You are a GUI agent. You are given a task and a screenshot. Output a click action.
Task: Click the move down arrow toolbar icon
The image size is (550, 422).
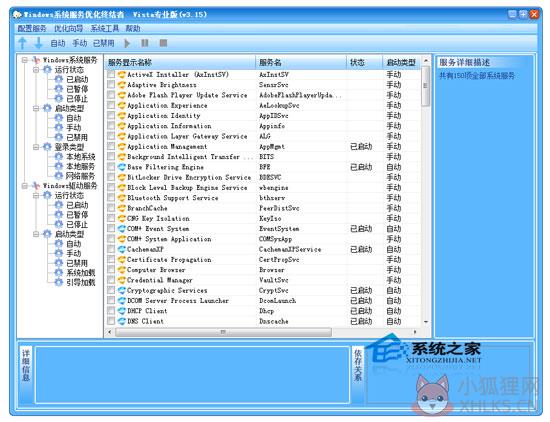pyautogui.click(x=39, y=43)
